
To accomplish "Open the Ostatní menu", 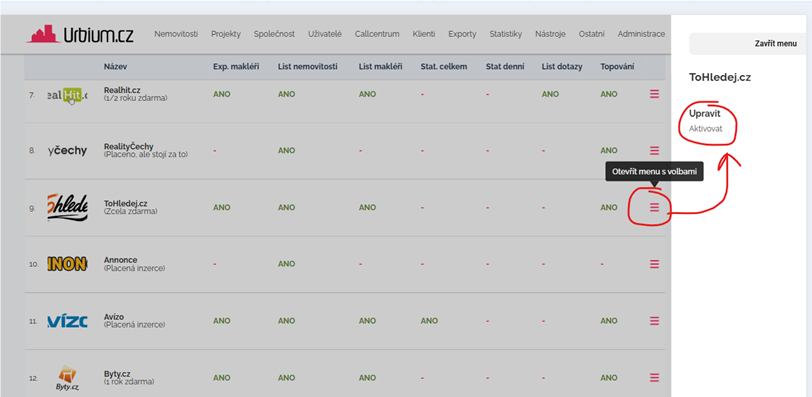I will (591, 34).
